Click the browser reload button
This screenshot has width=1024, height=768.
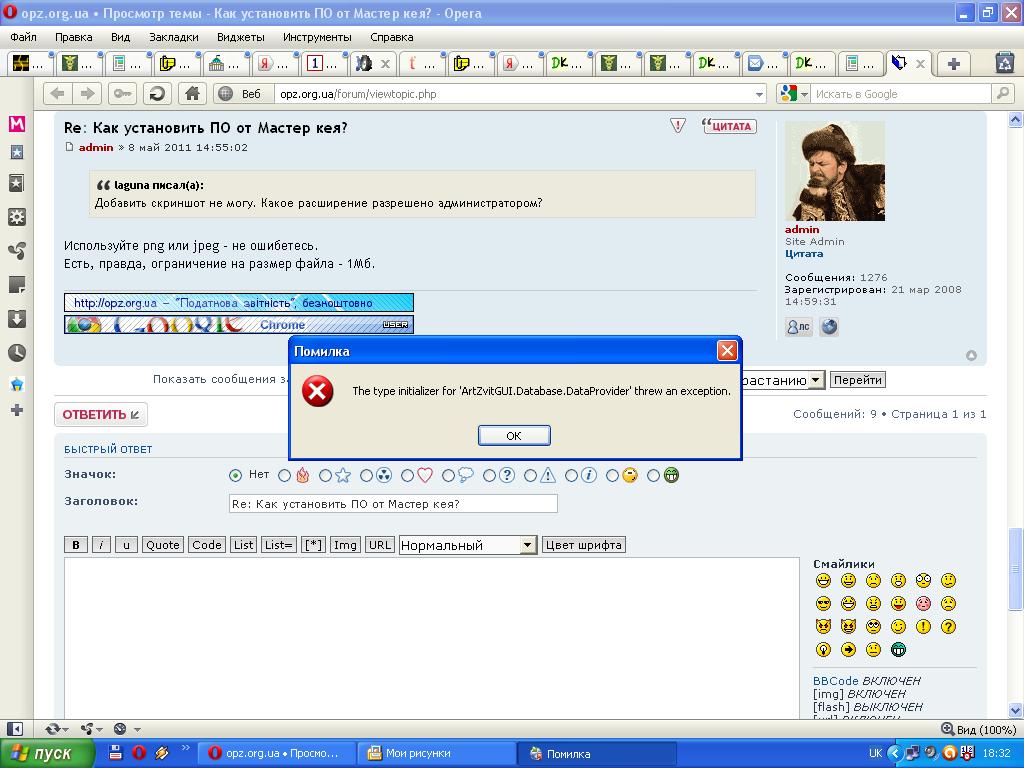tap(156, 94)
